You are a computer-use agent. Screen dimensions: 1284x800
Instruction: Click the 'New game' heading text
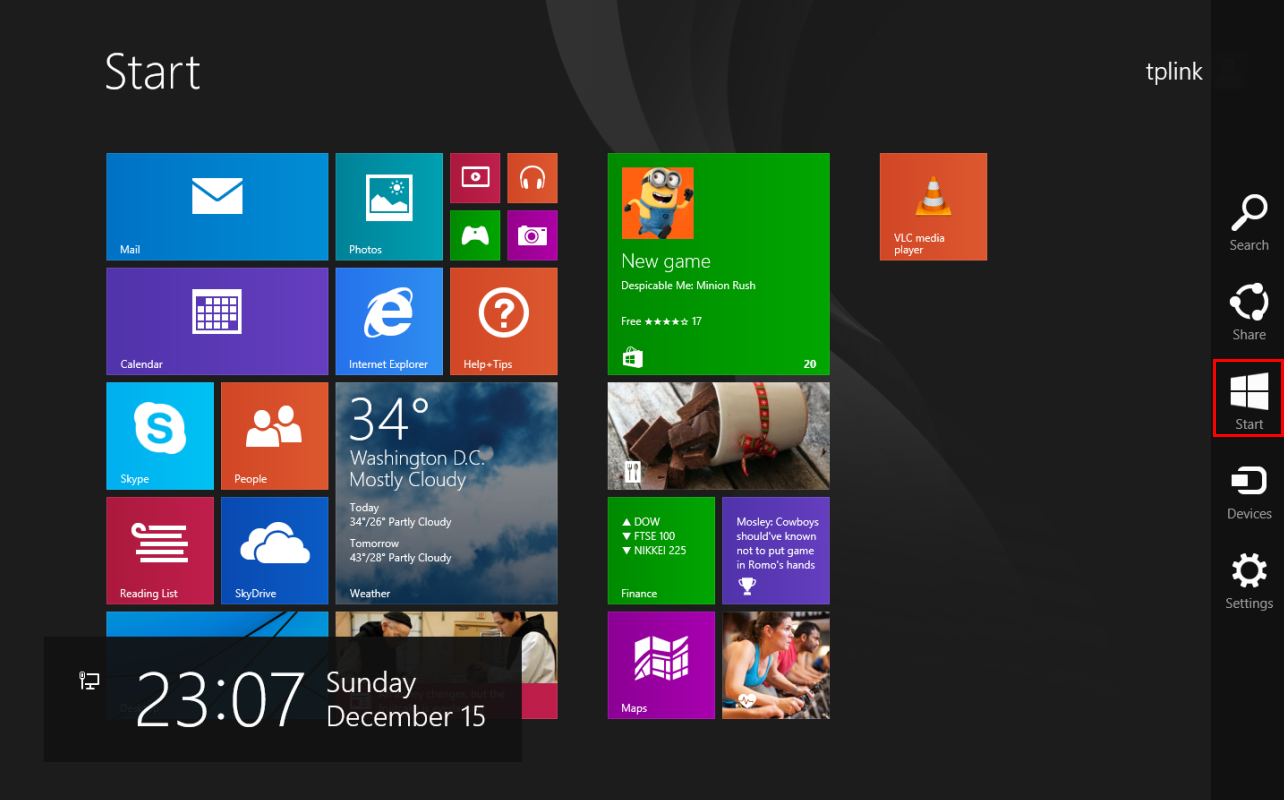pos(665,261)
